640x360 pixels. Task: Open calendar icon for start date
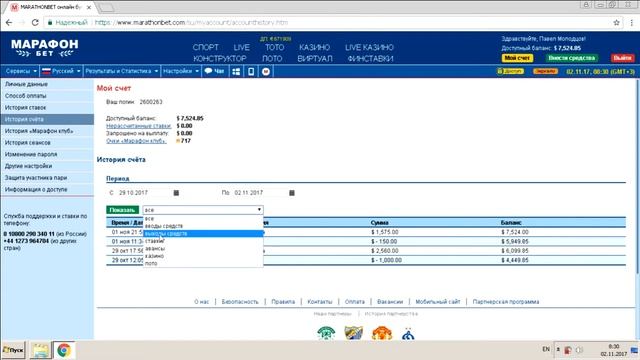[176, 193]
